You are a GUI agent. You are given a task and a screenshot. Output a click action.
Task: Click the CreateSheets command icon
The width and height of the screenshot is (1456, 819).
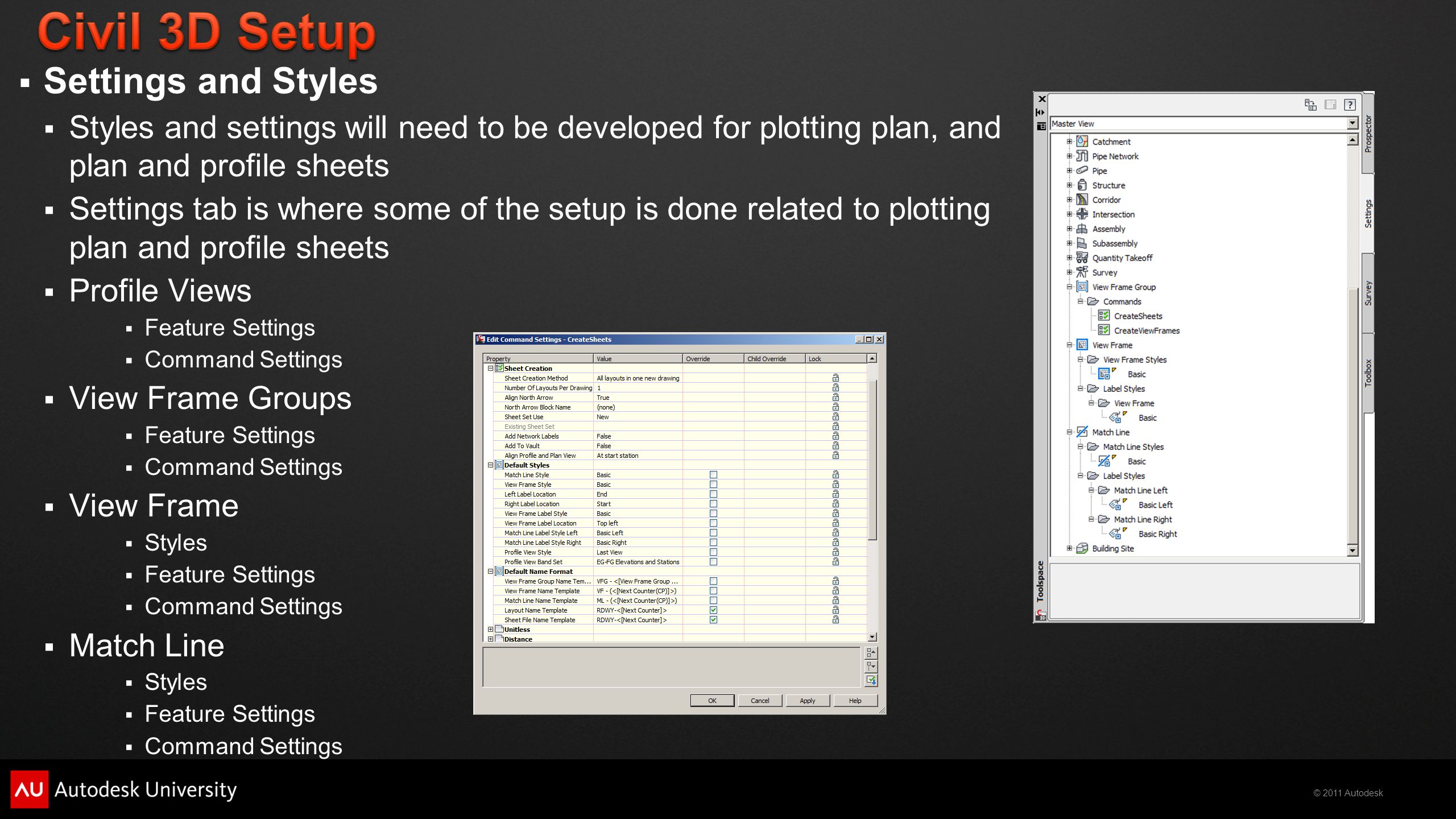coord(1104,316)
